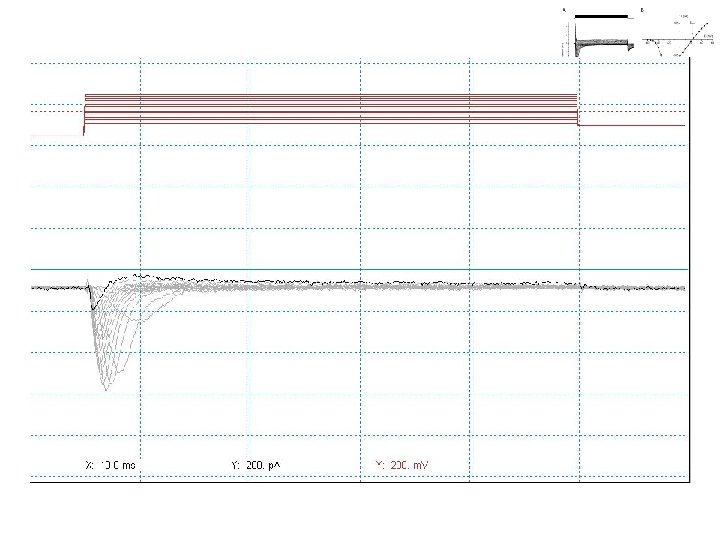Click the black bar above panel A thumbnail

(x=601, y=17)
